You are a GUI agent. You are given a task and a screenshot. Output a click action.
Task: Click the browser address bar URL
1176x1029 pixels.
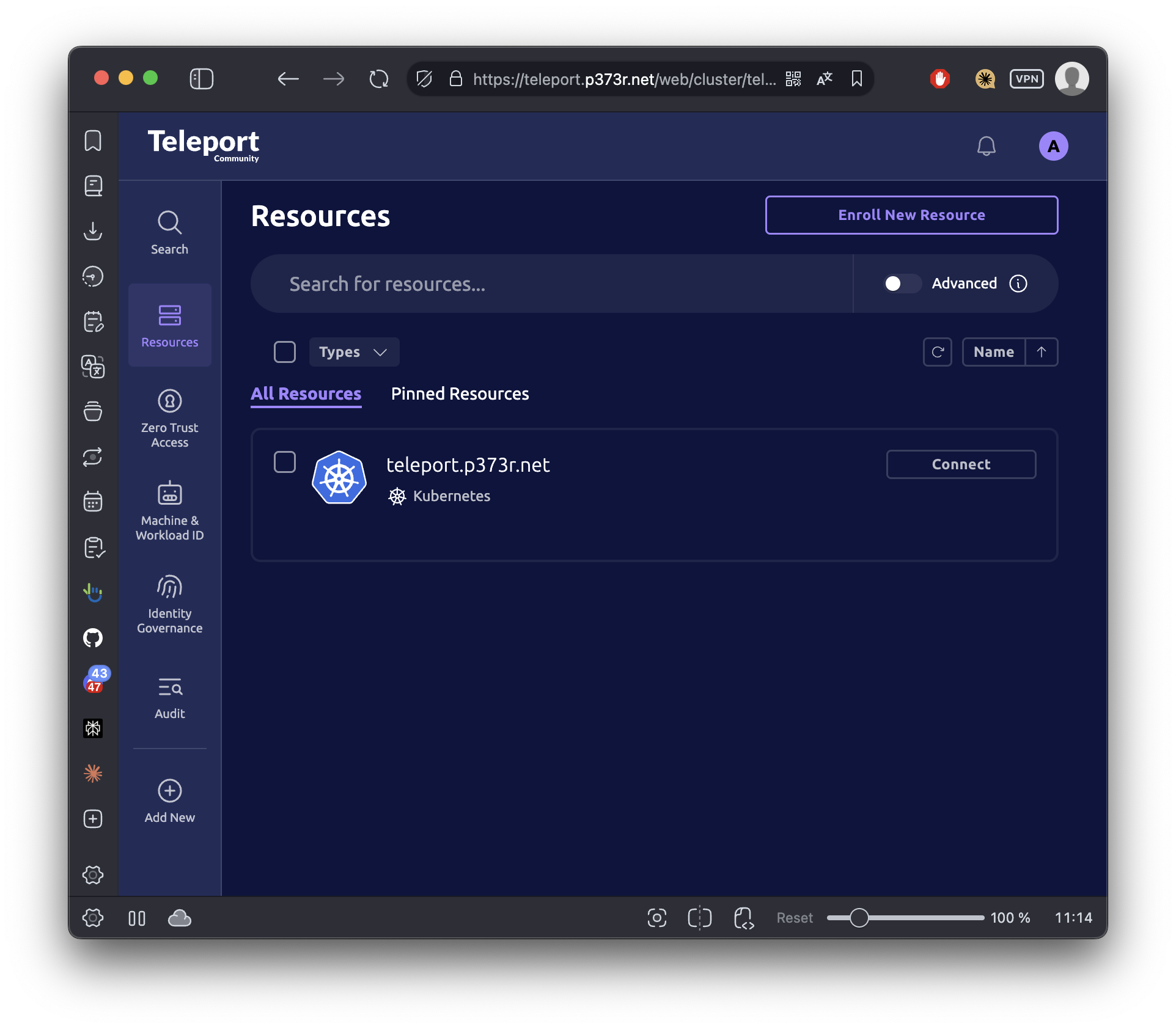(x=624, y=79)
